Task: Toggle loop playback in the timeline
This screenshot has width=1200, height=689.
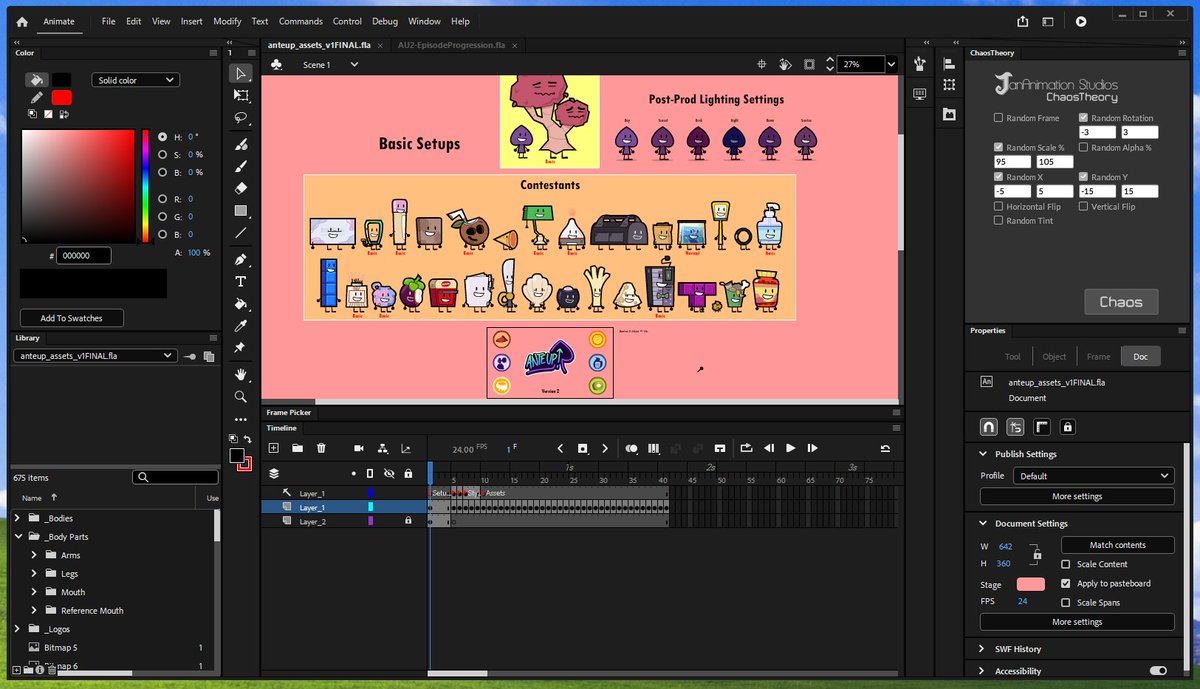Action: [746, 448]
